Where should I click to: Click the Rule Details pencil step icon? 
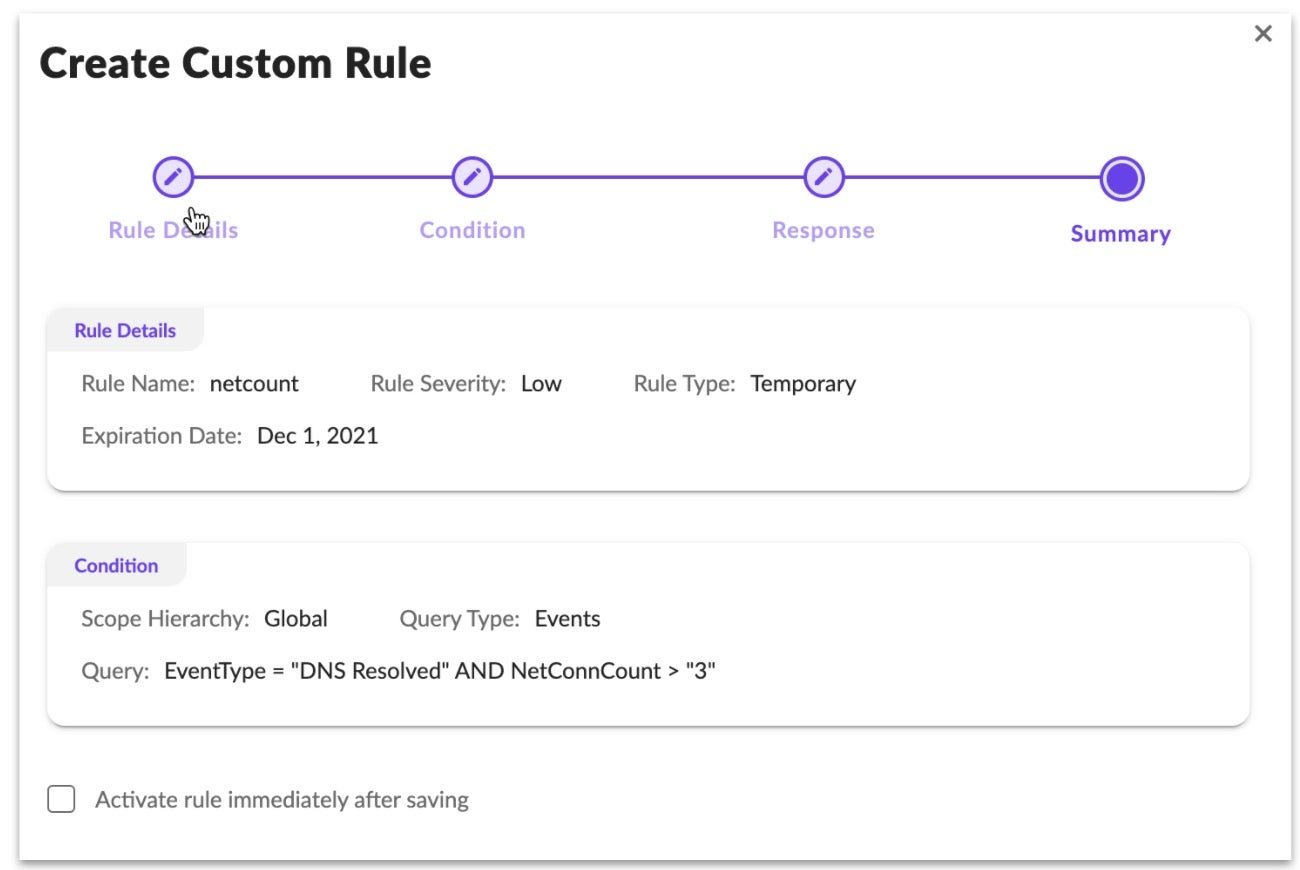(173, 178)
